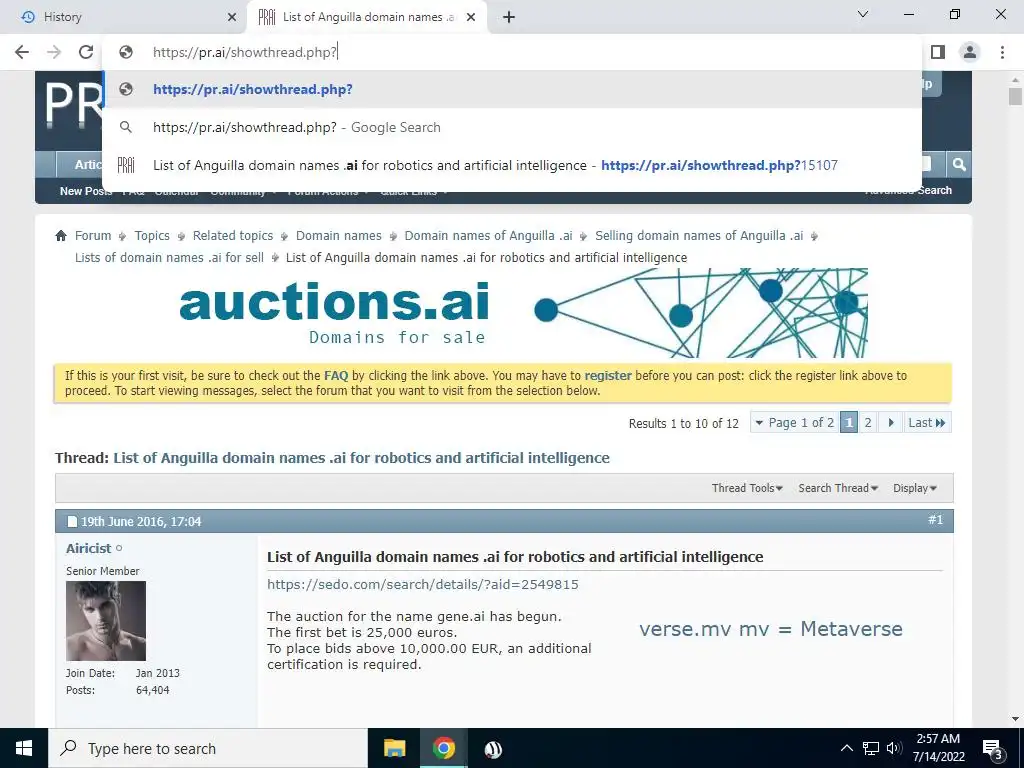The width and height of the screenshot is (1024, 768).
Task: Open the Airicist user profile name
Action: click(89, 549)
